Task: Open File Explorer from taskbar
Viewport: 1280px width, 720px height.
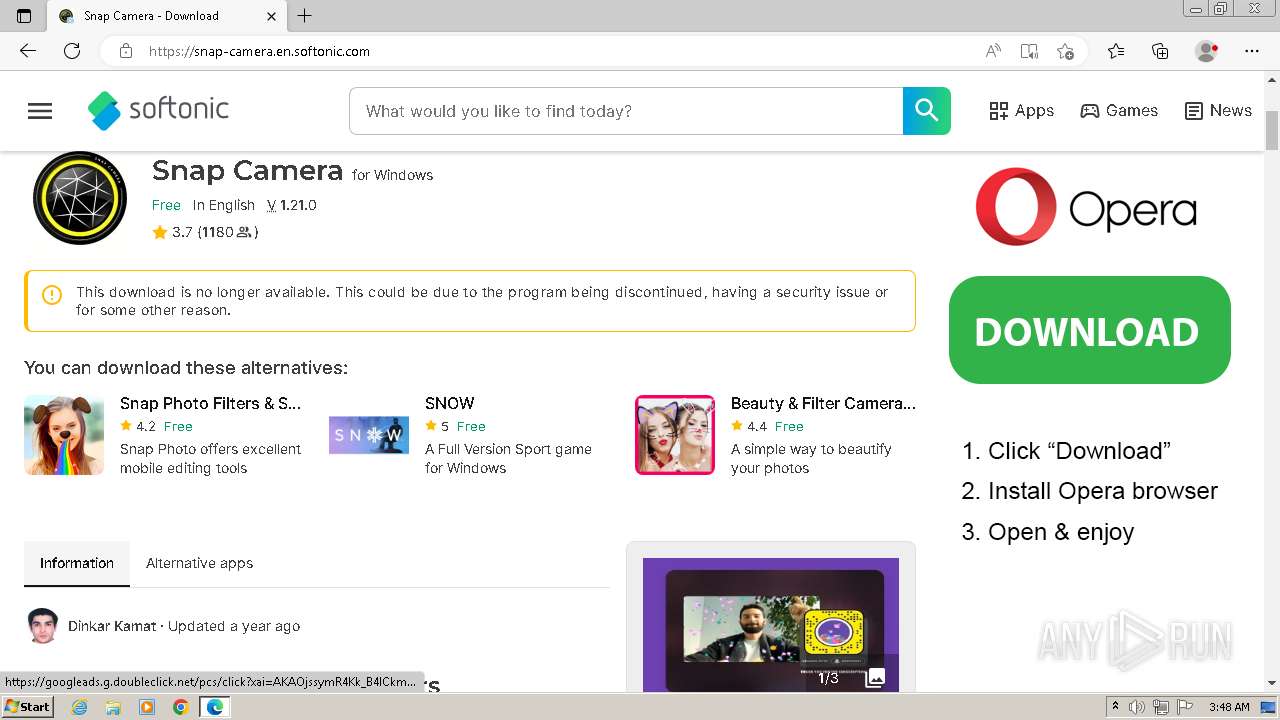Action: (x=113, y=707)
